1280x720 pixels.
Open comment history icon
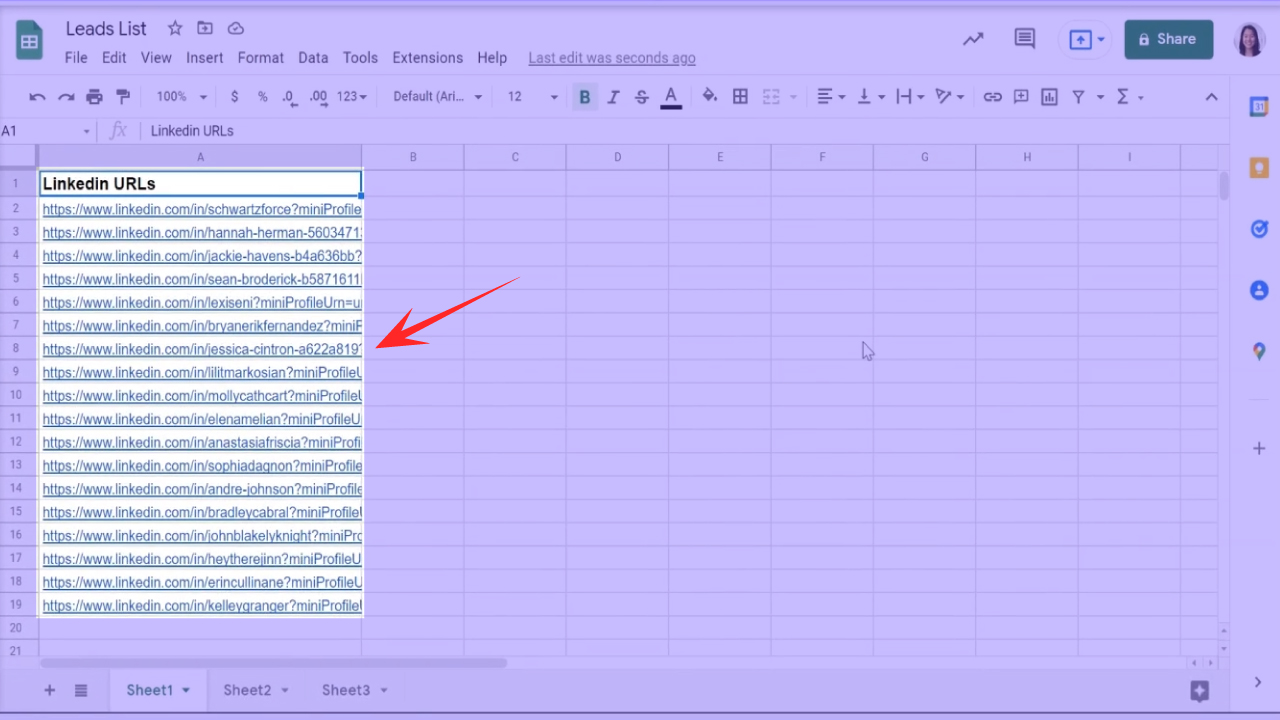[x=1025, y=39]
